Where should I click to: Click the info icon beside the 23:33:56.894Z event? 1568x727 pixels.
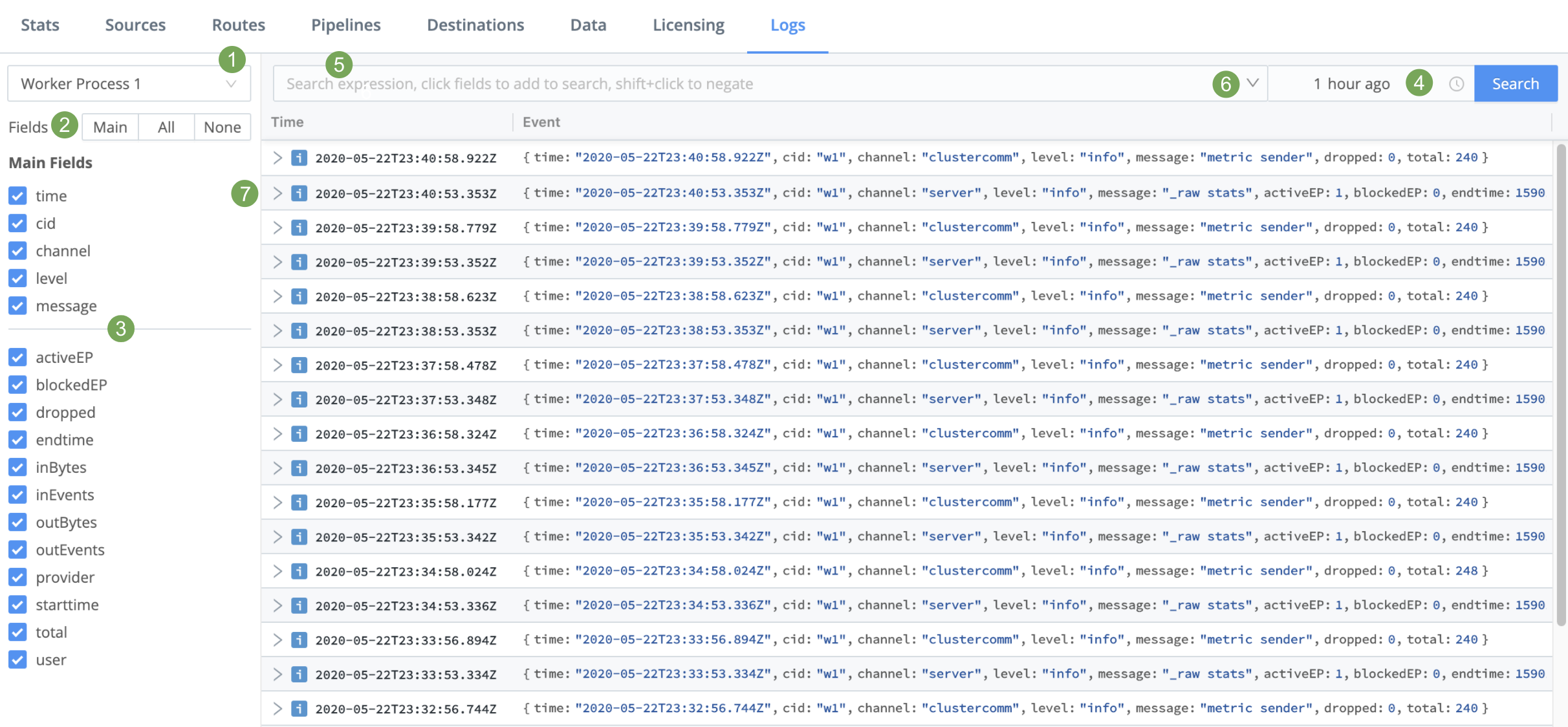[x=299, y=640]
